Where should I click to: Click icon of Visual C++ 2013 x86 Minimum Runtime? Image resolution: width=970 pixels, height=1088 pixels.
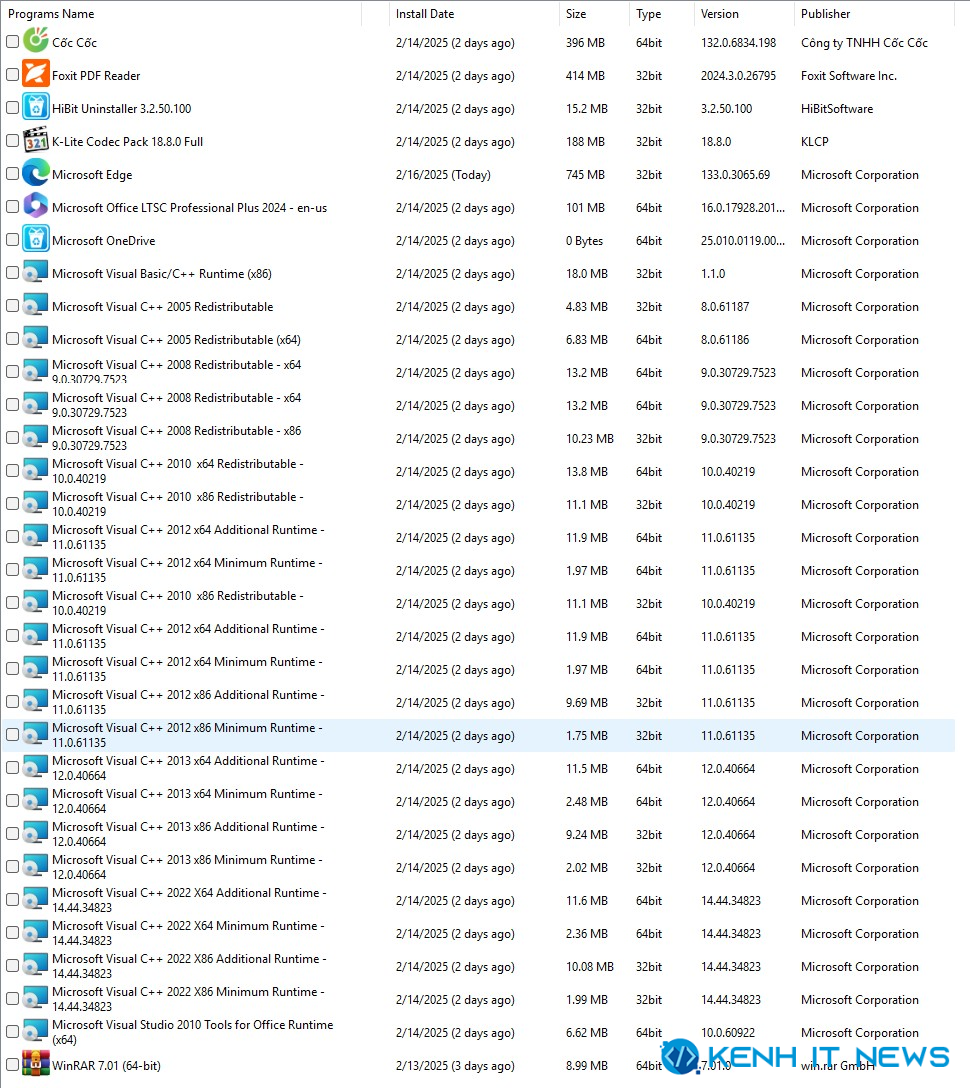coord(35,866)
